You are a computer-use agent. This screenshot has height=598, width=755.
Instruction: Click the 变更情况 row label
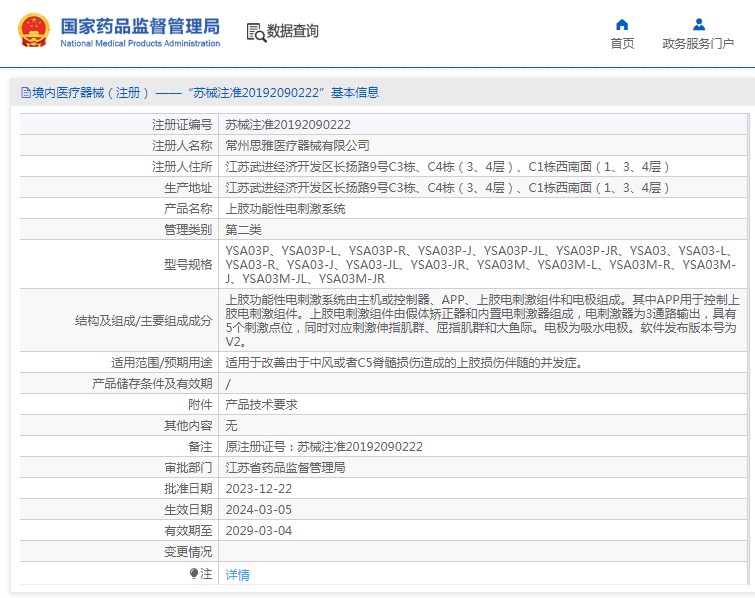[x=188, y=552]
